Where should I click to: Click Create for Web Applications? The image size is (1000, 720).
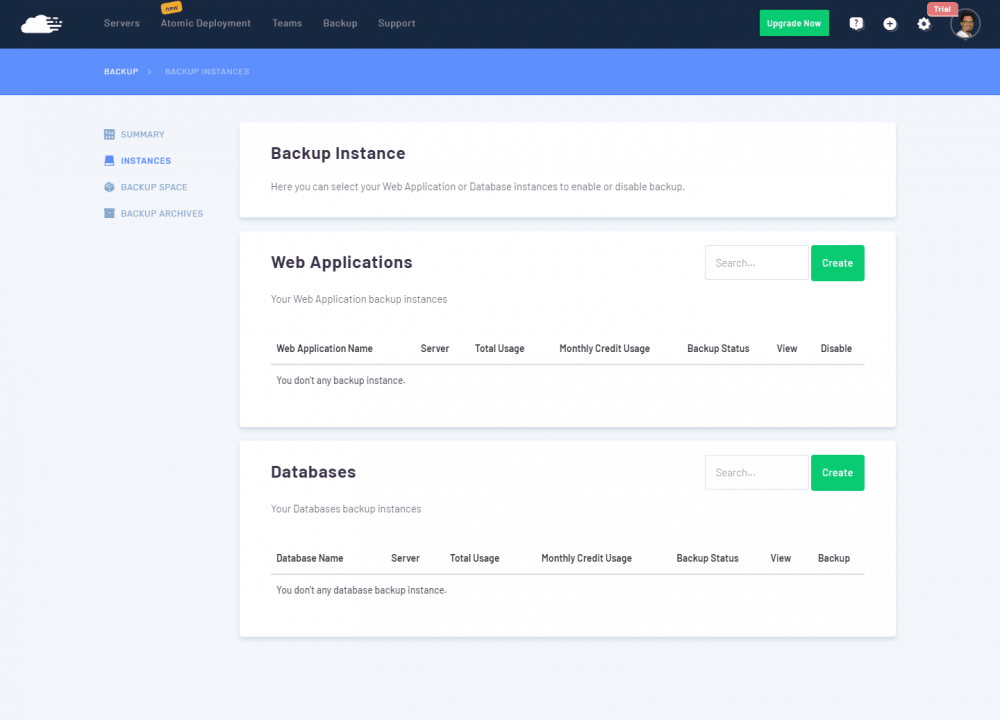pos(837,262)
